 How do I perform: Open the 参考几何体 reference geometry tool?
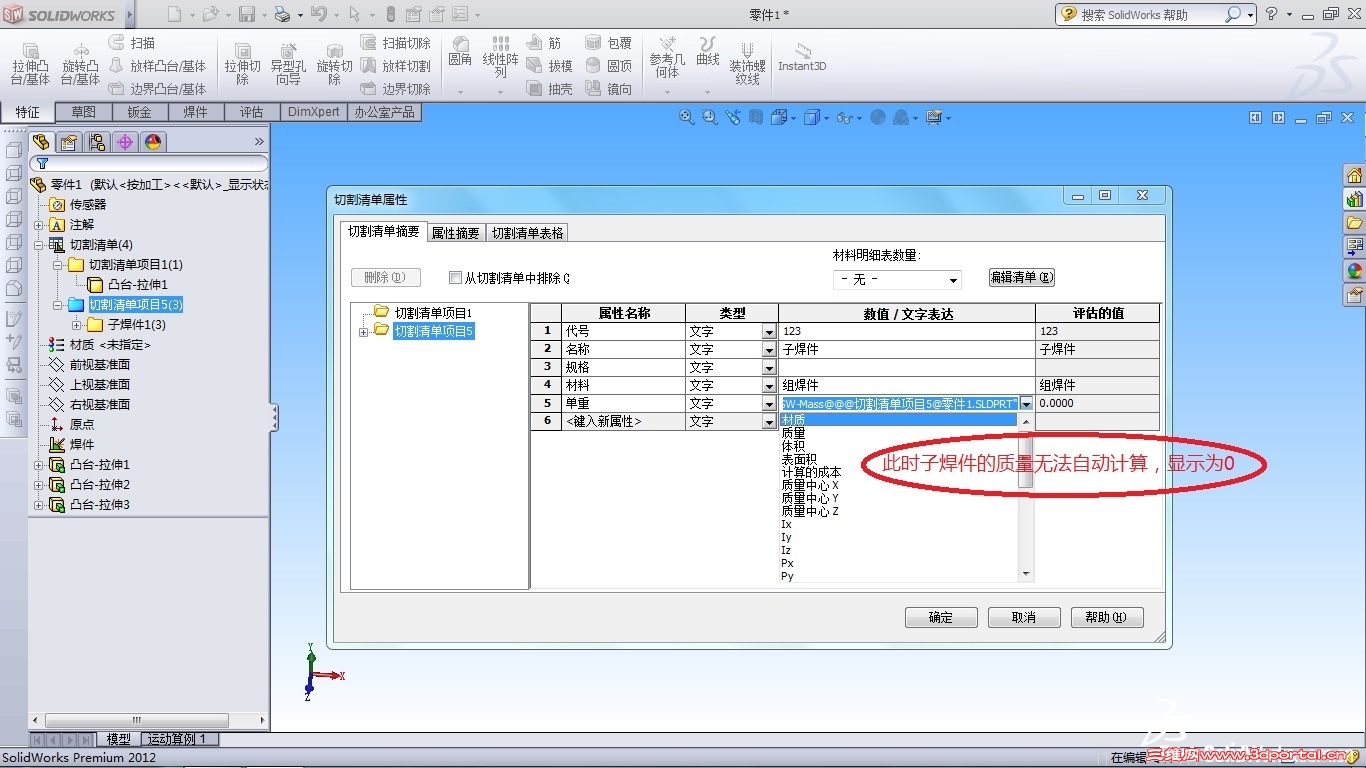pyautogui.click(x=667, y=58)
